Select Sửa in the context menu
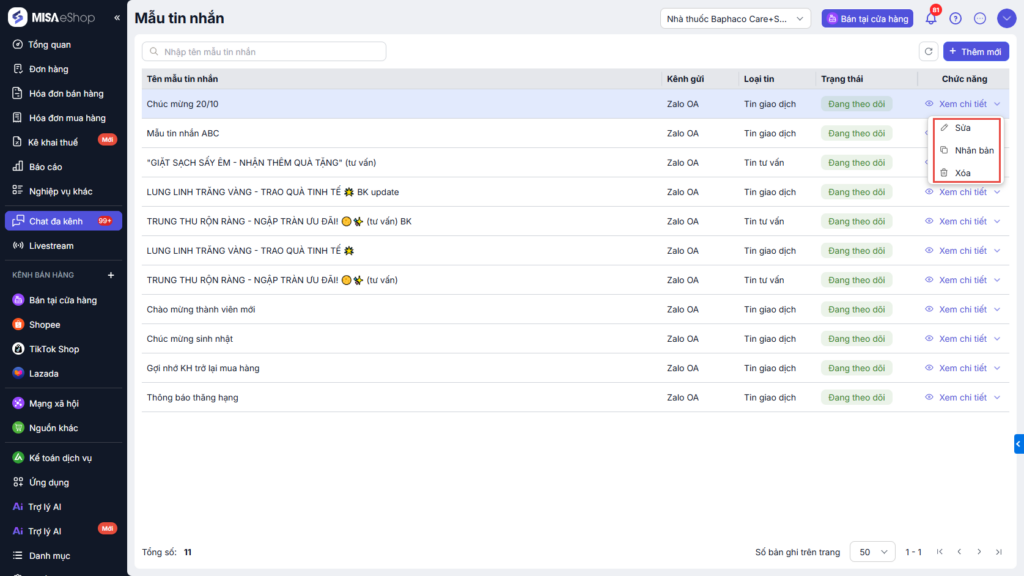1024x576 pixels. point(962,128)
